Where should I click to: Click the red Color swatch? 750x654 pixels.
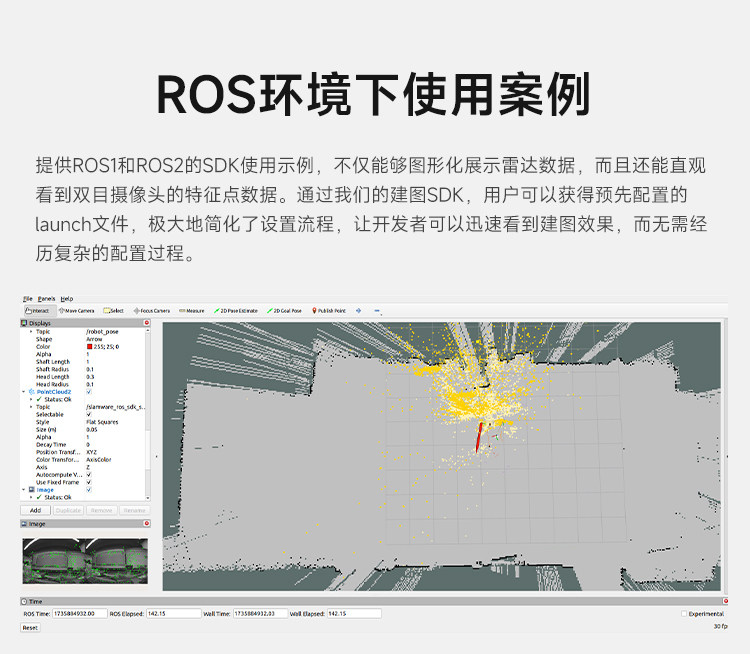tap(89, 347)
